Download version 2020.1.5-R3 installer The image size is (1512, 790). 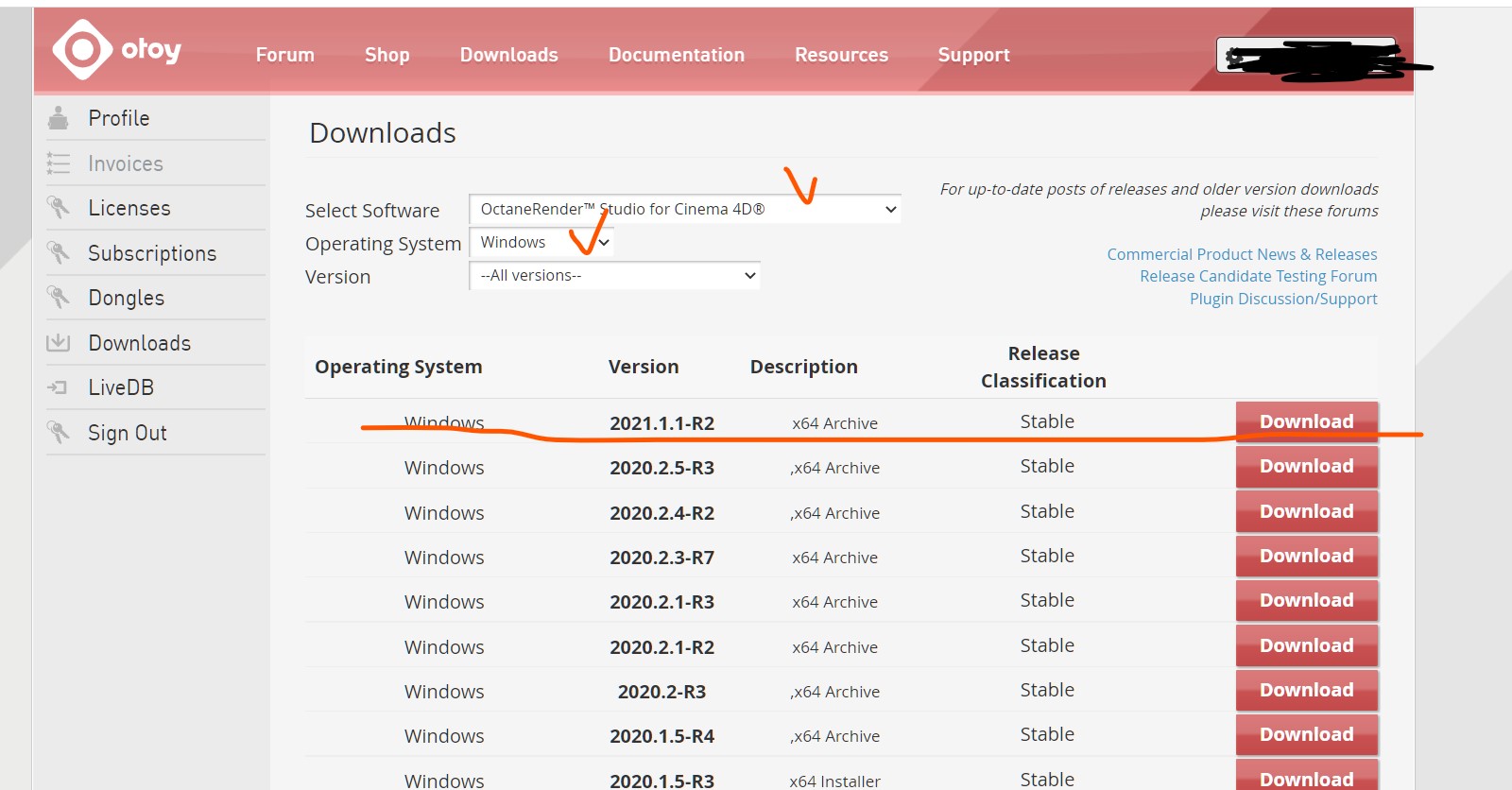click(1307, 777)
